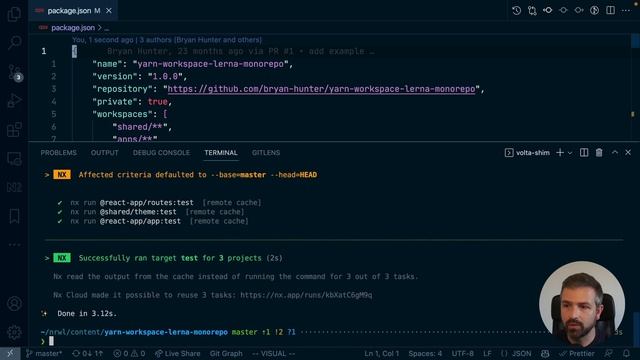Show additional activity bar views
This screenshot has height=360, width=640.
point(14,244)
